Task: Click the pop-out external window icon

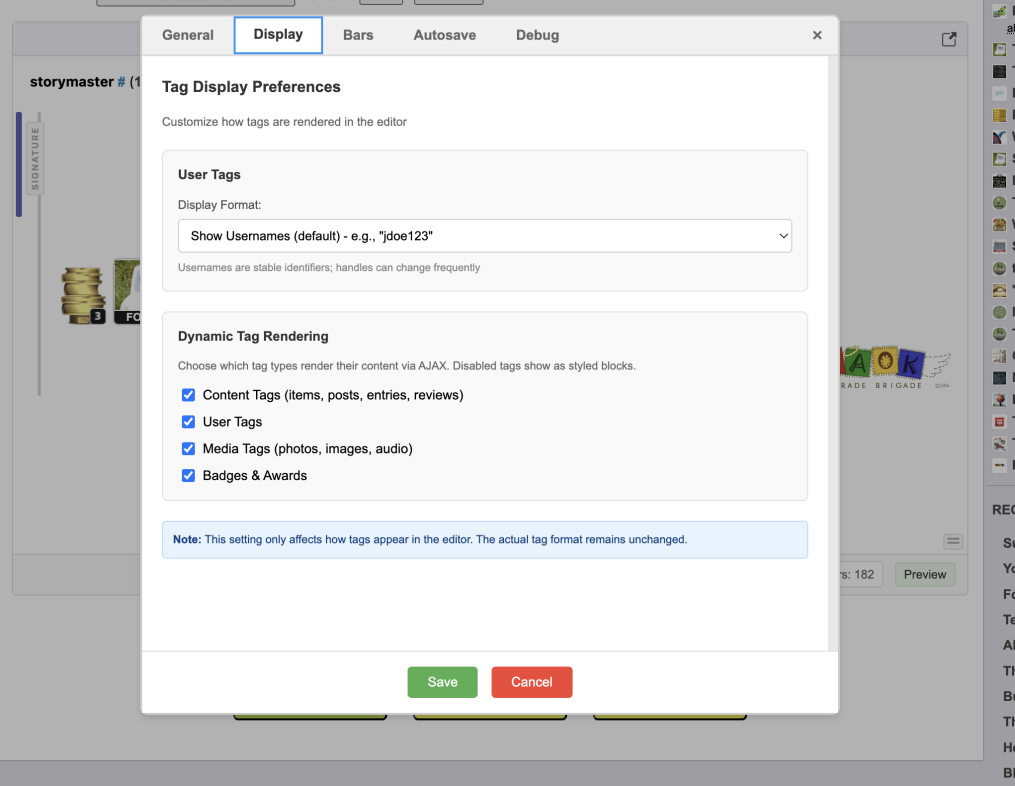Action: click(949, 39)
